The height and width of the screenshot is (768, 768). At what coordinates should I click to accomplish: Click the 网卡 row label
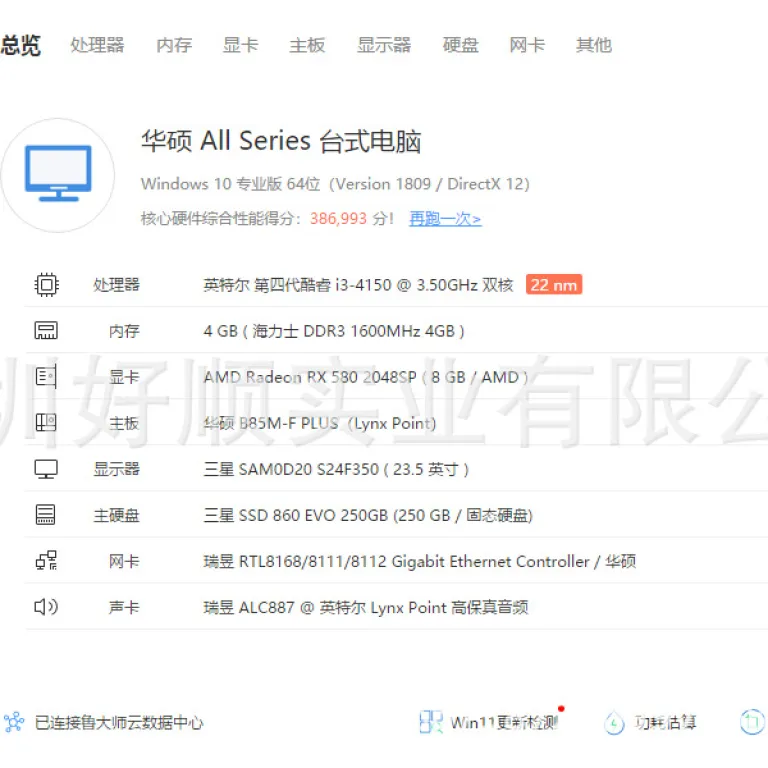pyautogui.click(x=124, y=561)
